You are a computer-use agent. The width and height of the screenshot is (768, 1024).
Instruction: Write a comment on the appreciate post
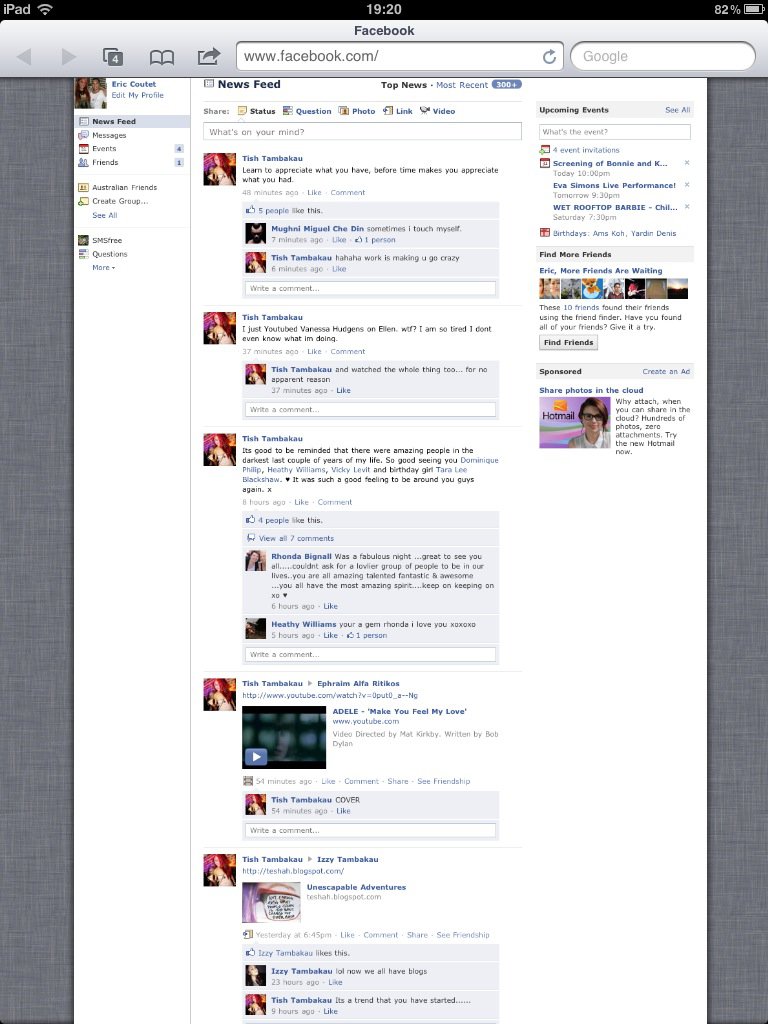coord(370,288)
